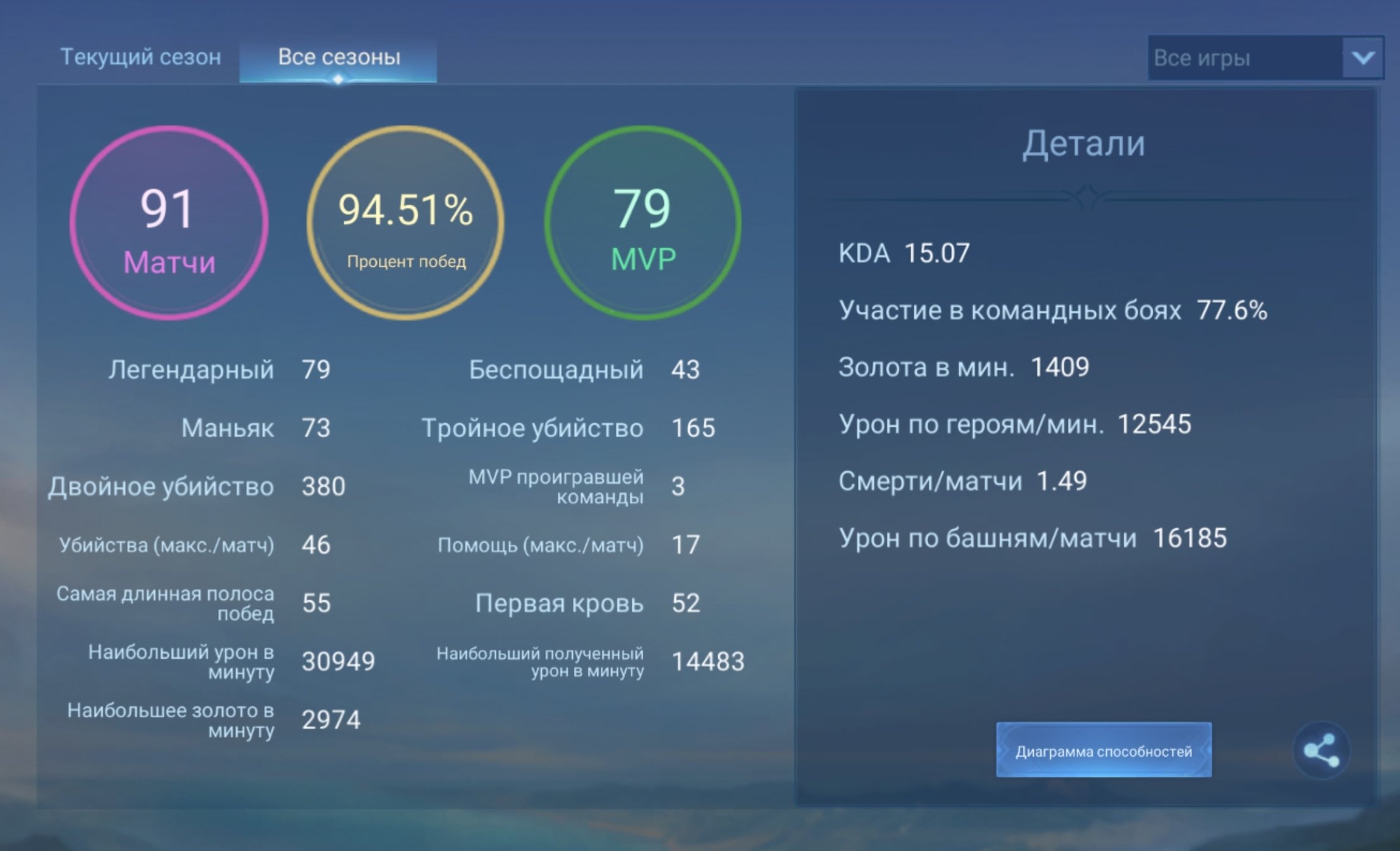Click the Беспощадный 43 stat
Viewport: 1400px width, 851px height.
tap(584, 369)
